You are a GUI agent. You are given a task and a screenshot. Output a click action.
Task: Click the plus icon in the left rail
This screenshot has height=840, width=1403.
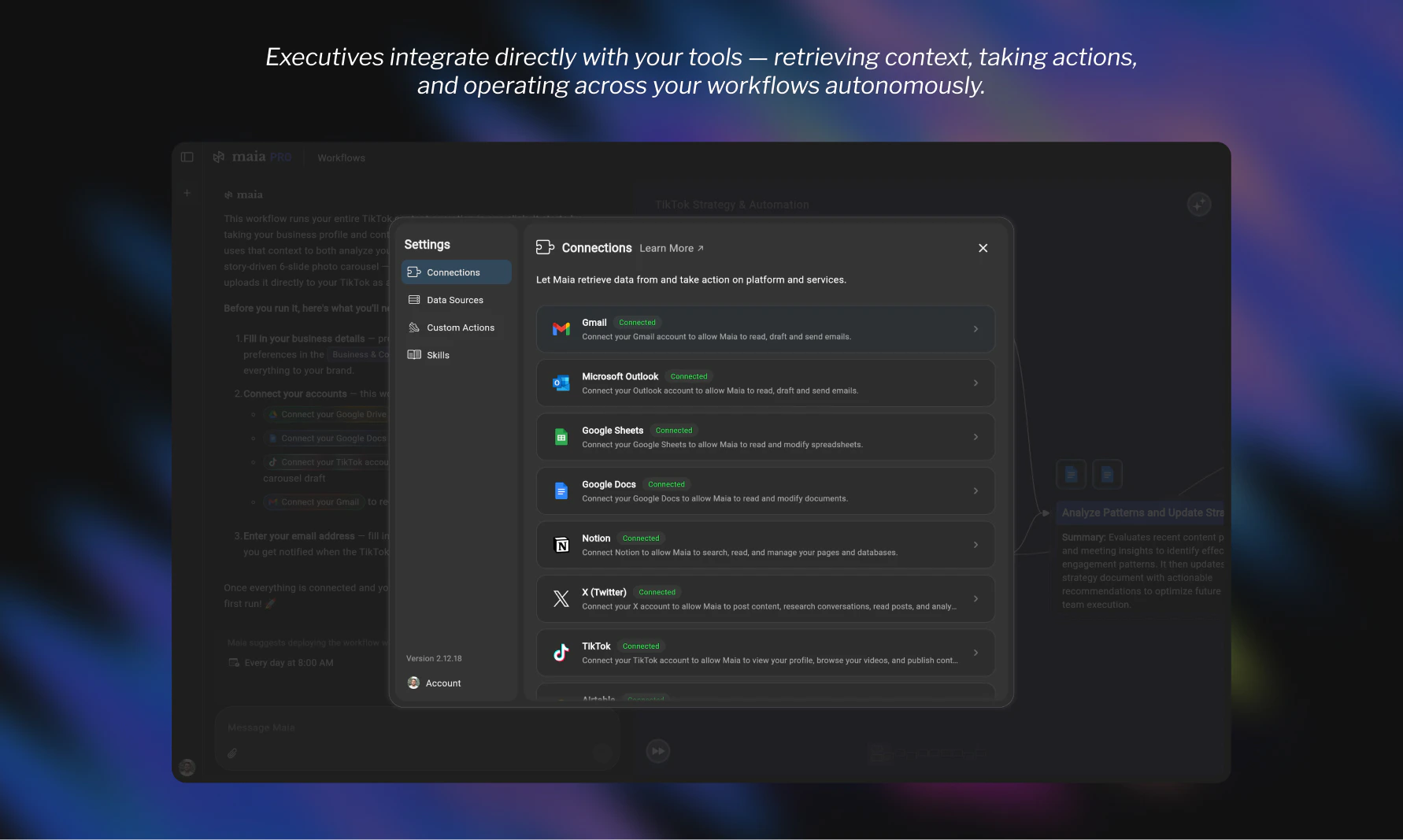[187, 193]
